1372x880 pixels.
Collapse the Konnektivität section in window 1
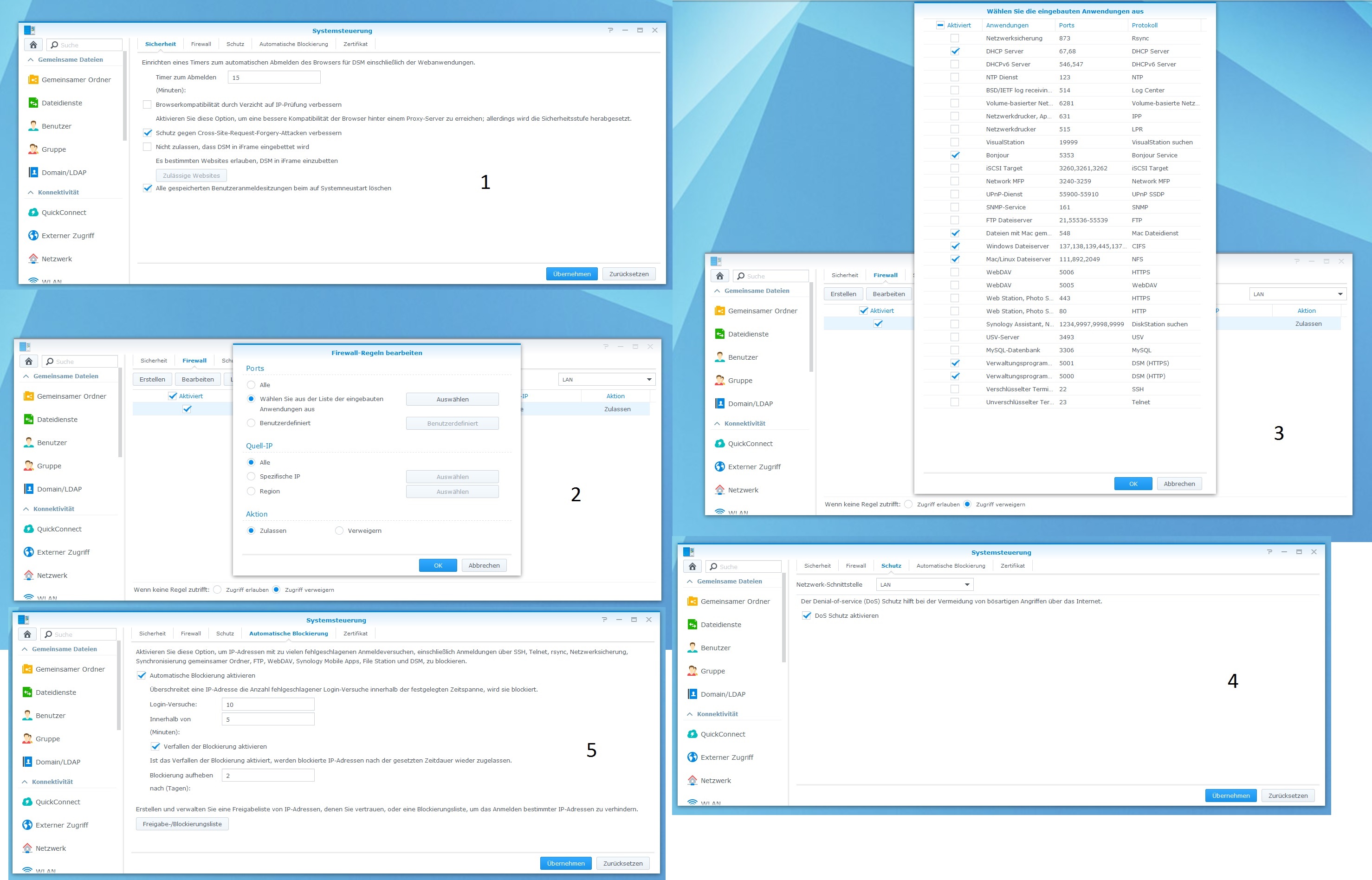[x=31, y=193]
